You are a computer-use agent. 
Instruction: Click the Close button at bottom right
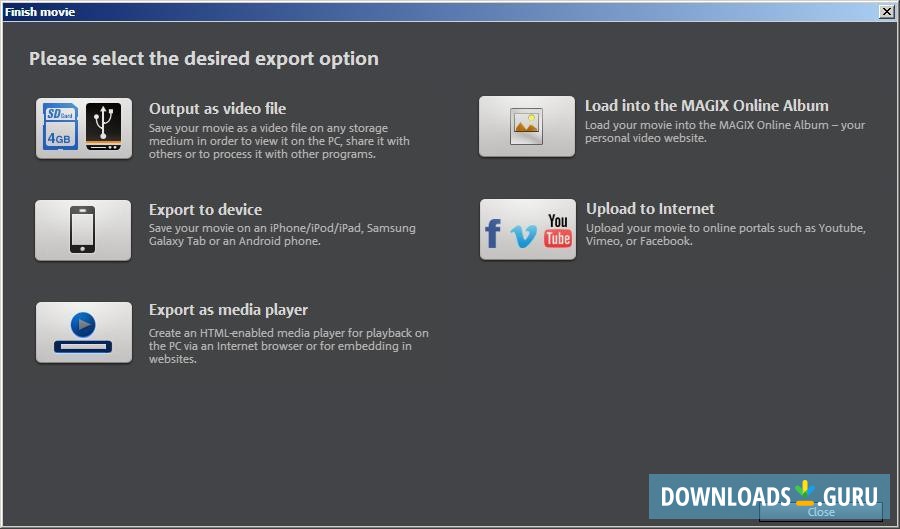[x=821, y=512]
